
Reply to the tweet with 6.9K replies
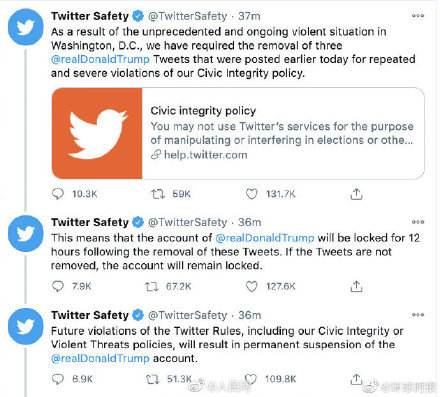point(58,379)
